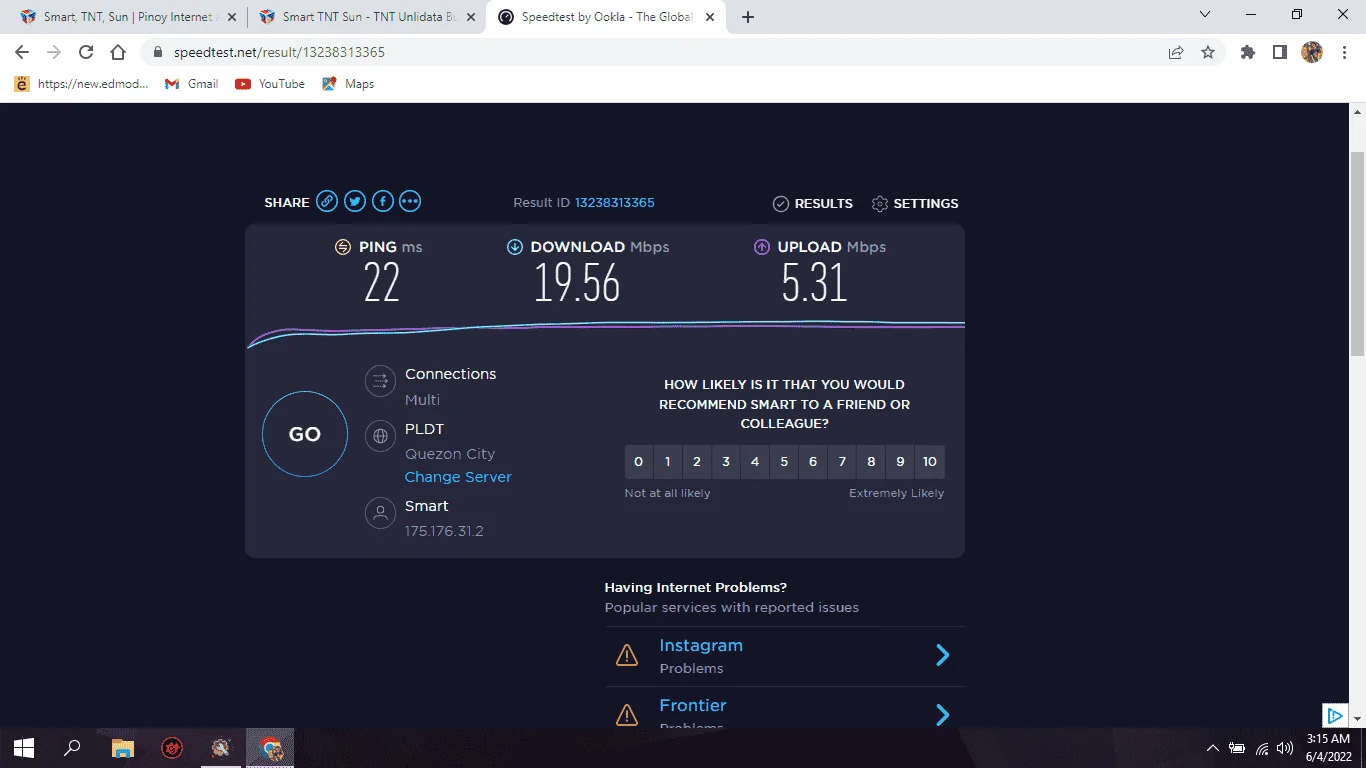Viewport: 1366px width, 768px height.
Task: Click the download arrow icon beside DOWNLOAD
Action: (515, 247)
